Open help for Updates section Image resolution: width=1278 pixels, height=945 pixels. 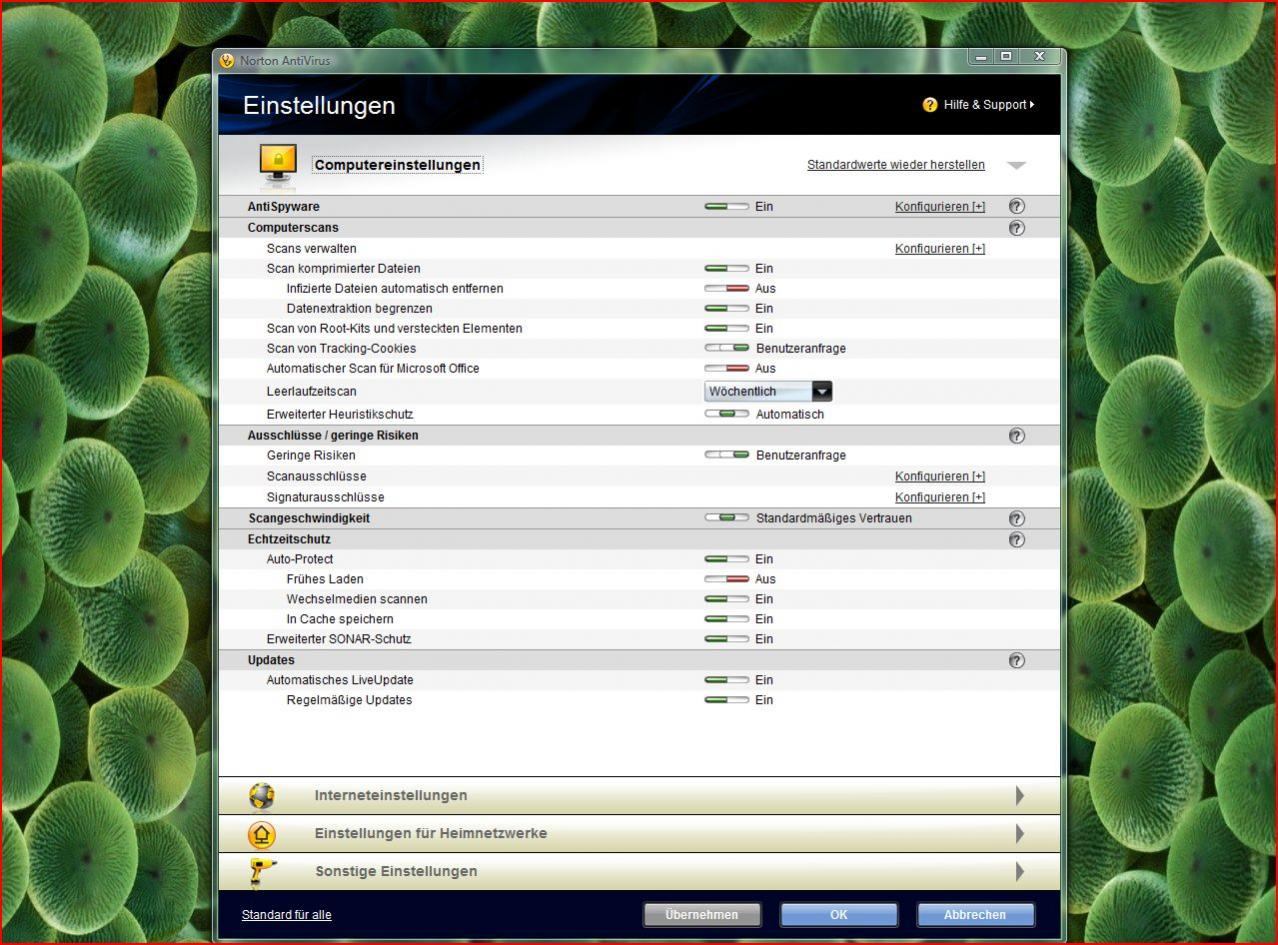pos(1016,660)
